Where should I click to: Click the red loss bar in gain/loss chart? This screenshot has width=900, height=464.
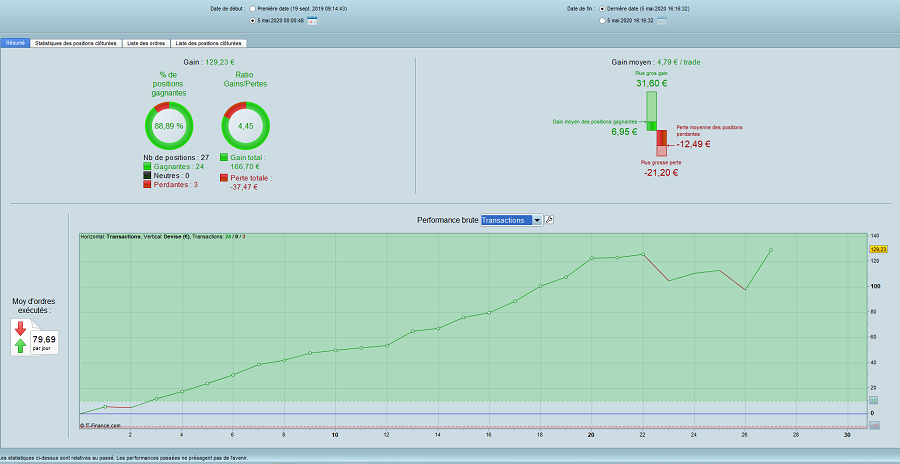pyautogui.click(x=662, y=143)
